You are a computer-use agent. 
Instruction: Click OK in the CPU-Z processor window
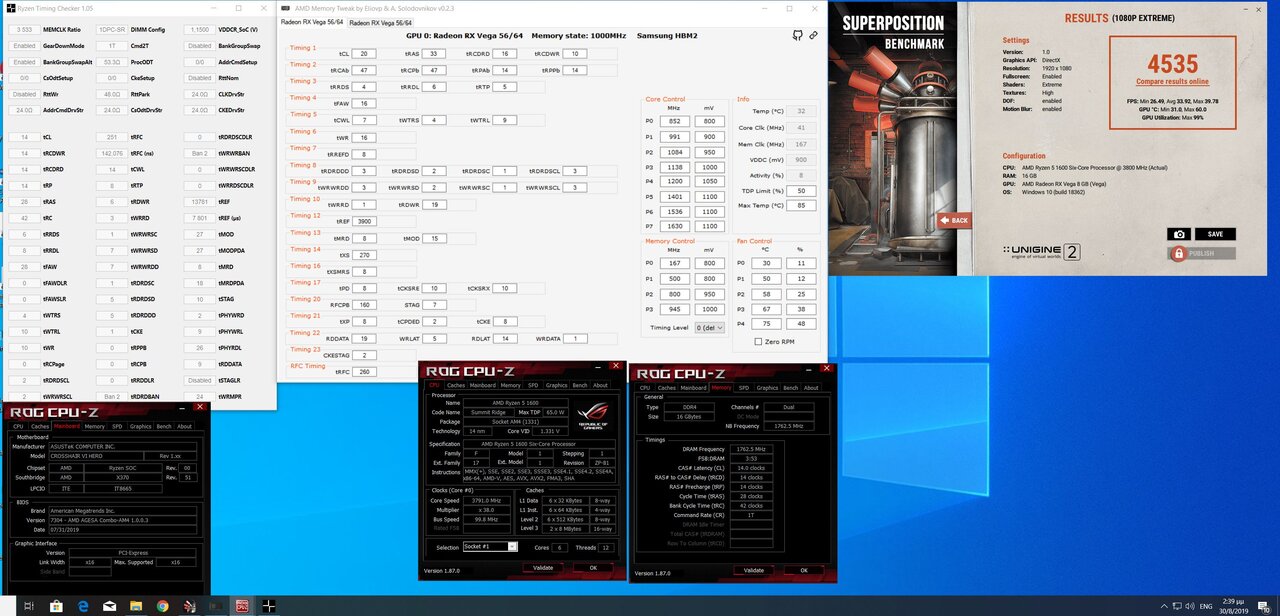pos(593,567)
